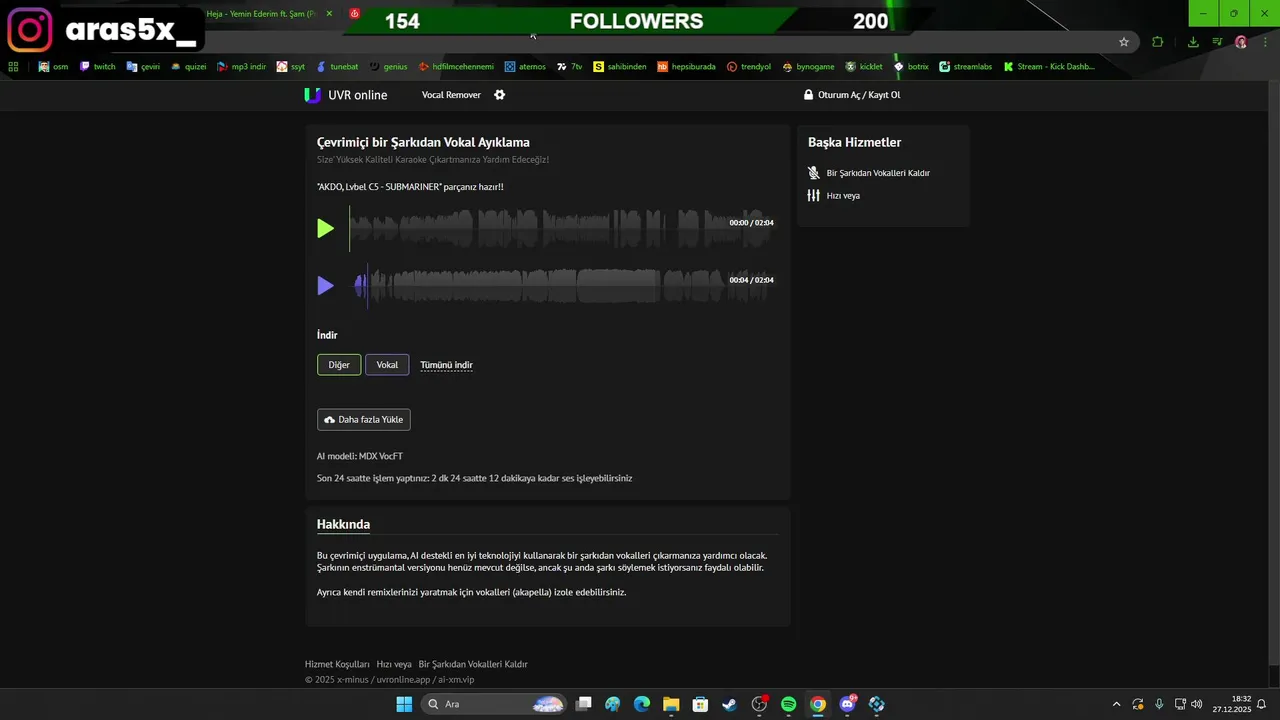1280x720 pixels.
Task: Open the taskbar volume control
Action: coord(1197,704)
